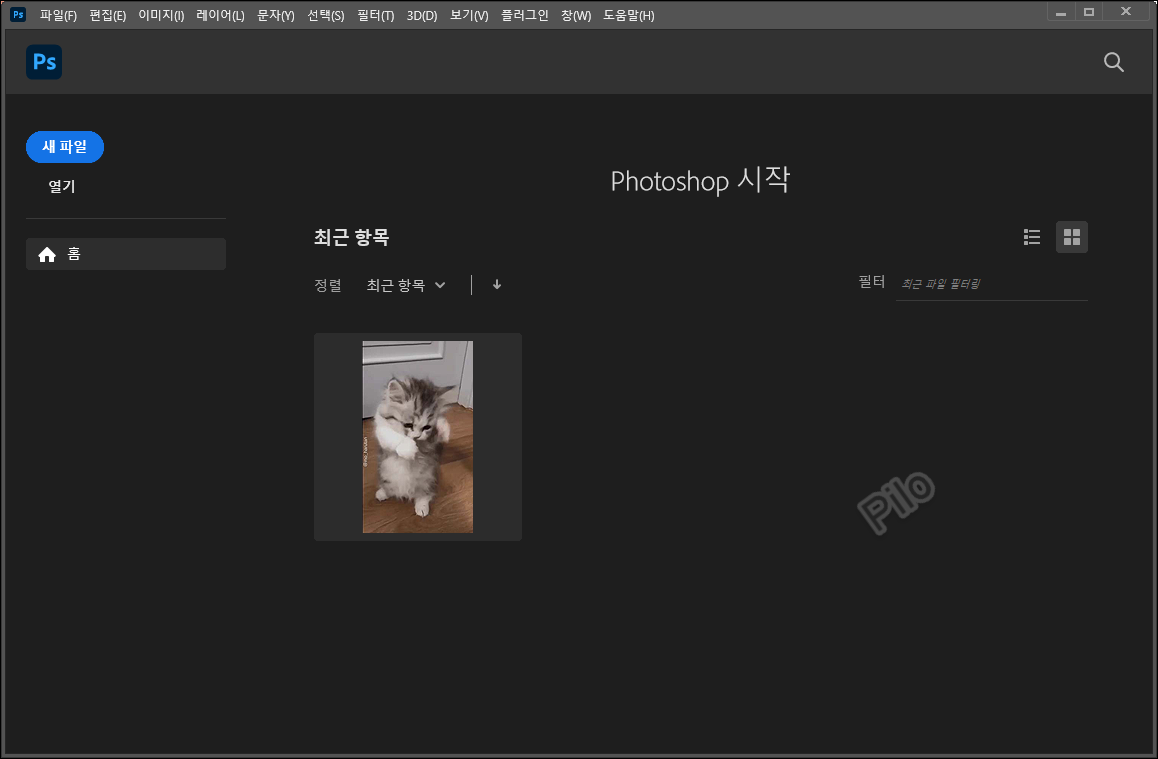Expand the 정렬 sorting options
This screenshot has height=759, width=1158.
click(x=406, y=284)
